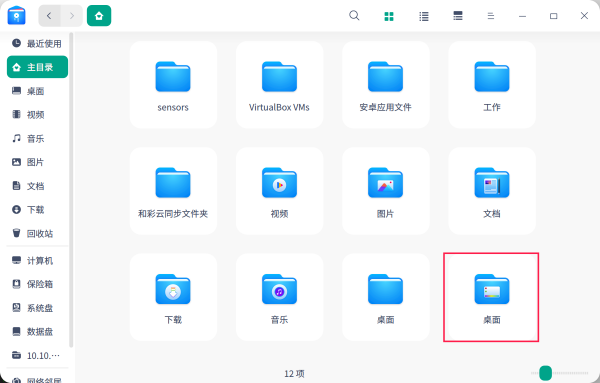Open 回收站 in the sidebar
The width and height of the screenshot is (600, 383).
[37, 233]
